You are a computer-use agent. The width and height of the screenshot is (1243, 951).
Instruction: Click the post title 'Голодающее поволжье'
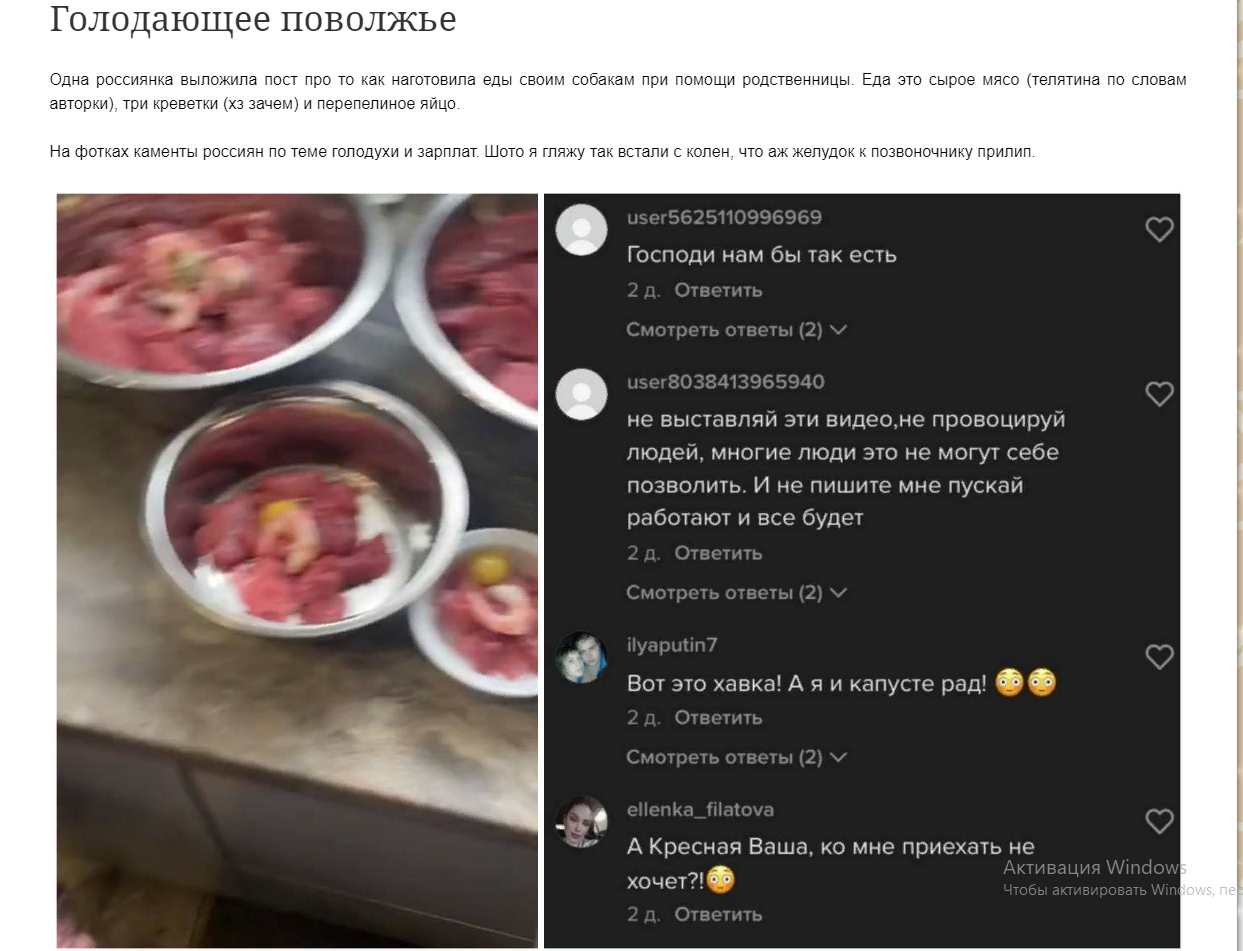(x=253, y=18)
